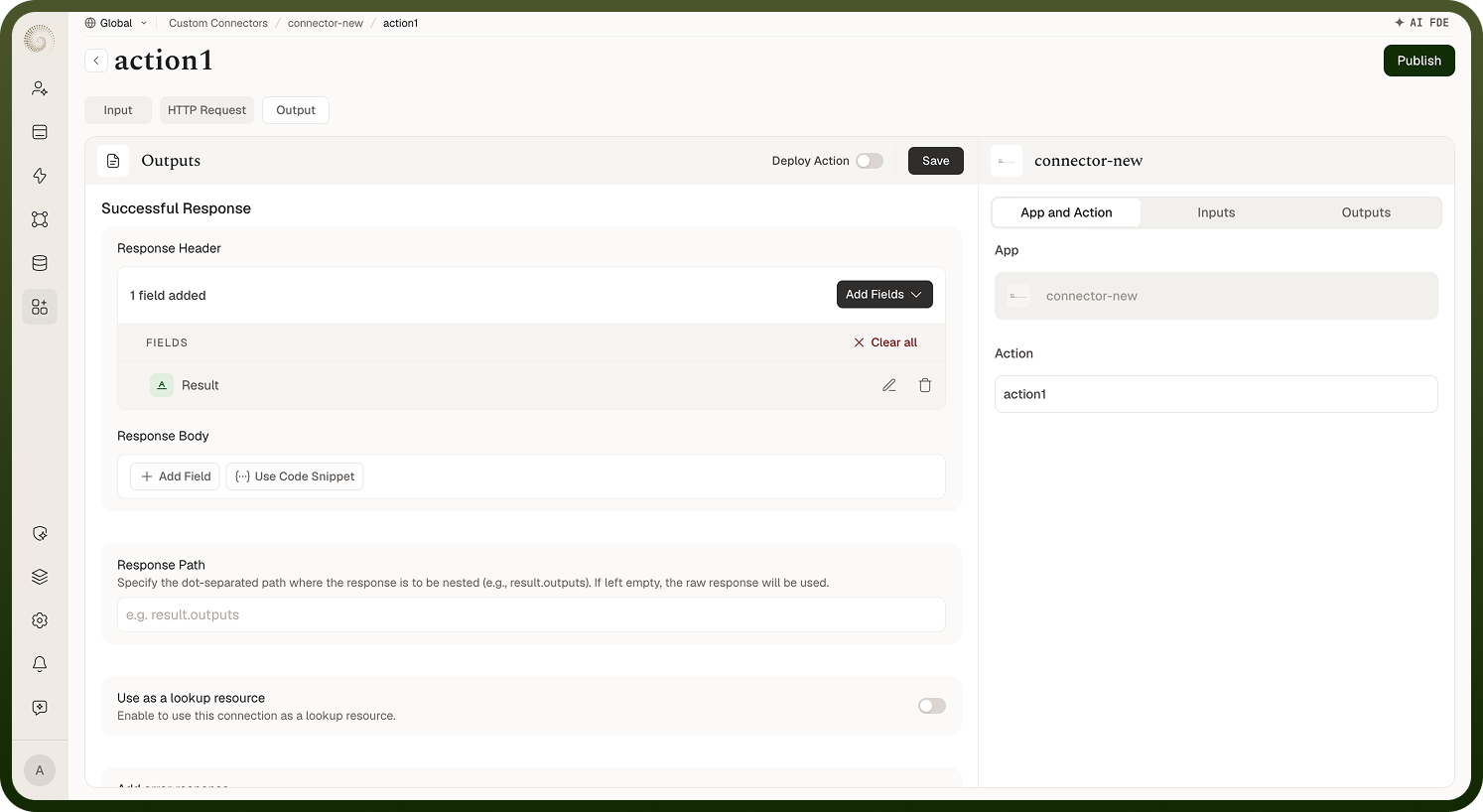Open the Add Fields dropdown
The height and width of the screenshot is (812, 1483).
pos(884,295)
